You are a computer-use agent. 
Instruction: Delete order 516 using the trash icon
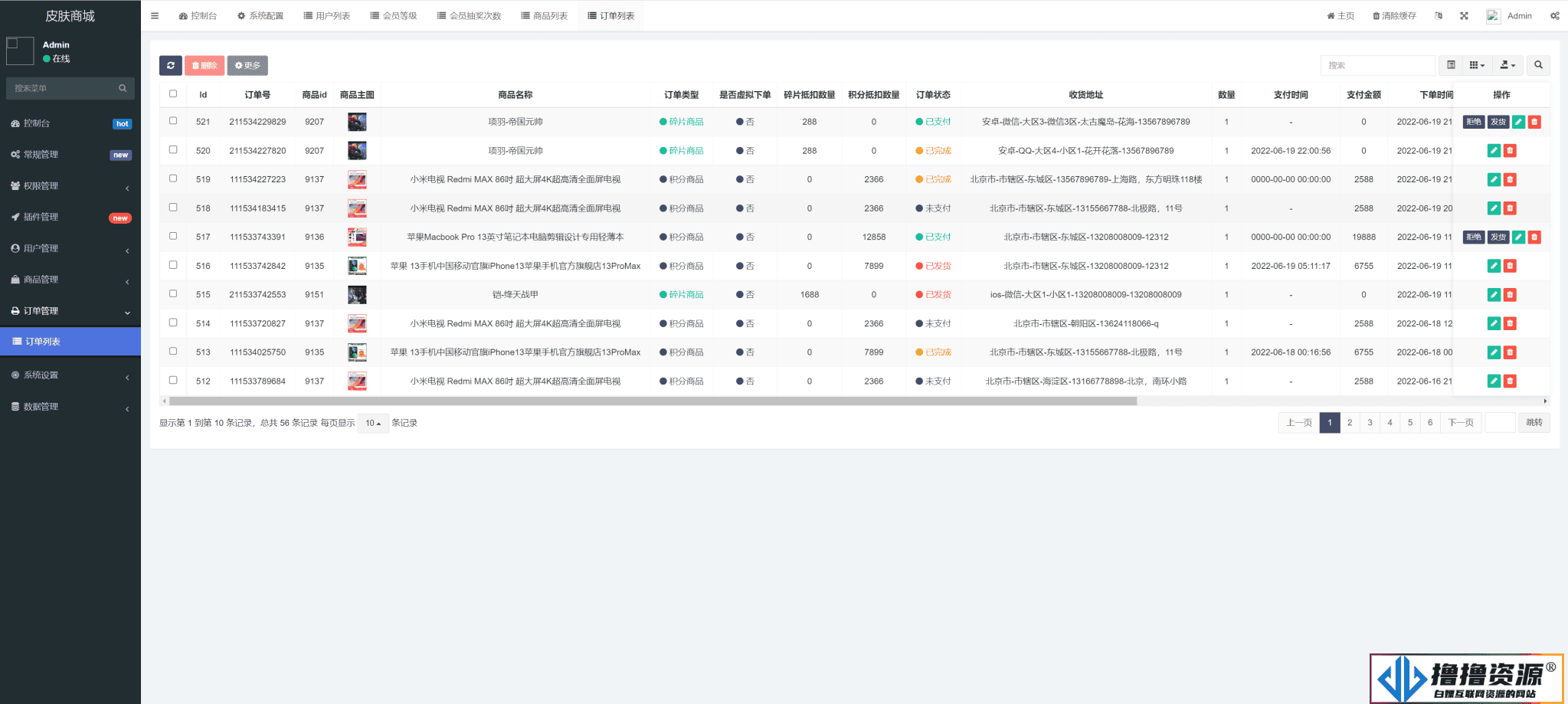1510,266
